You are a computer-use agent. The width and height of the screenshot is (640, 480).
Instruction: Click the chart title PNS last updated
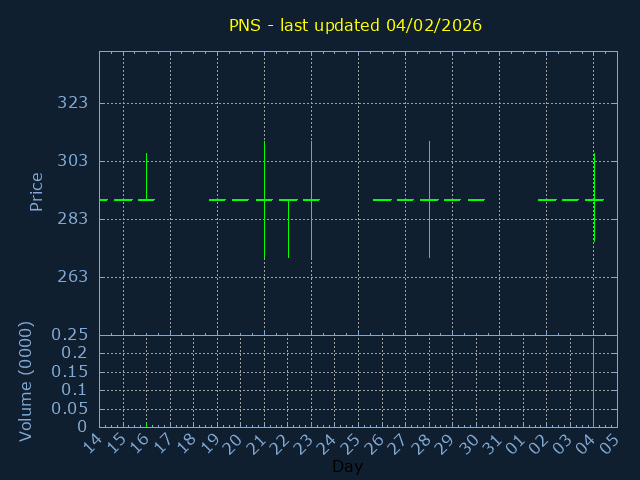(x=355, y=25)
